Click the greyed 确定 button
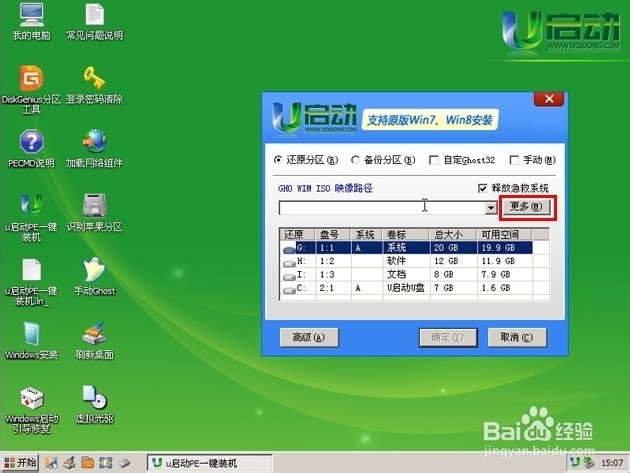Viewport: 630px width, 473px height. pyautogui.click(x=448, y=337)
